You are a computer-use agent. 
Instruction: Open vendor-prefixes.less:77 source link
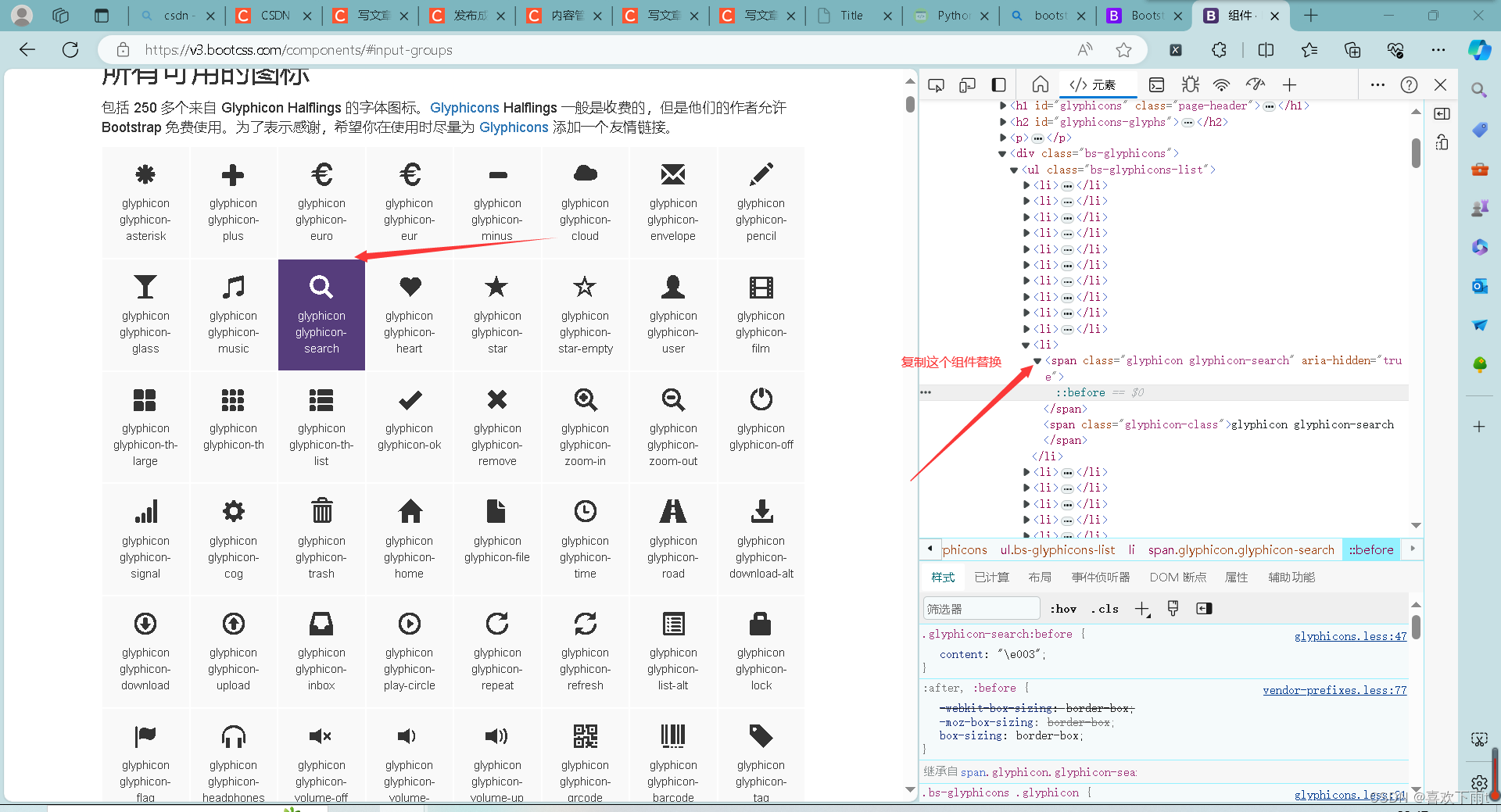tap(1334, 690)
